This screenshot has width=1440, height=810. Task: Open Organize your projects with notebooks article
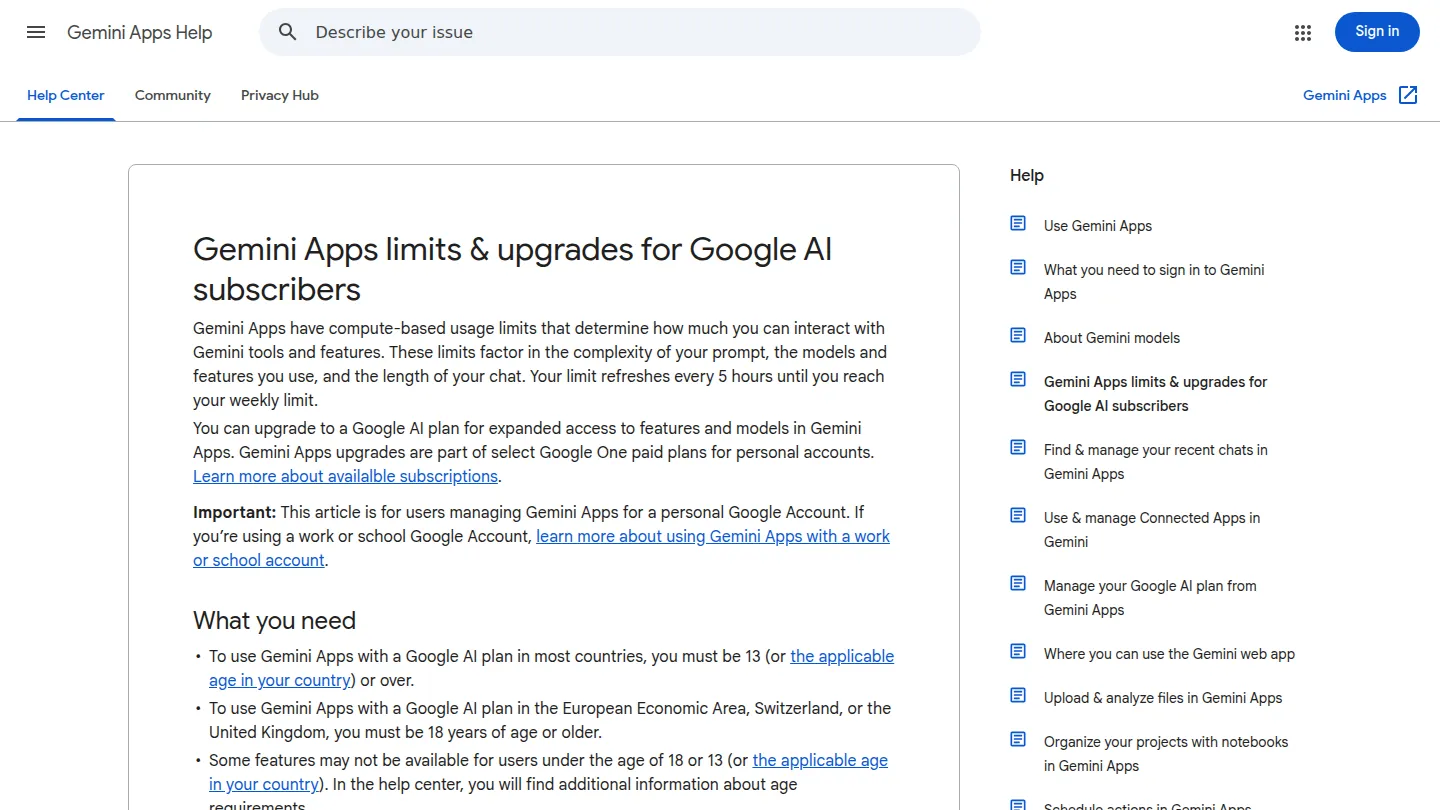pyautogui.click(x=1166, y=754)
